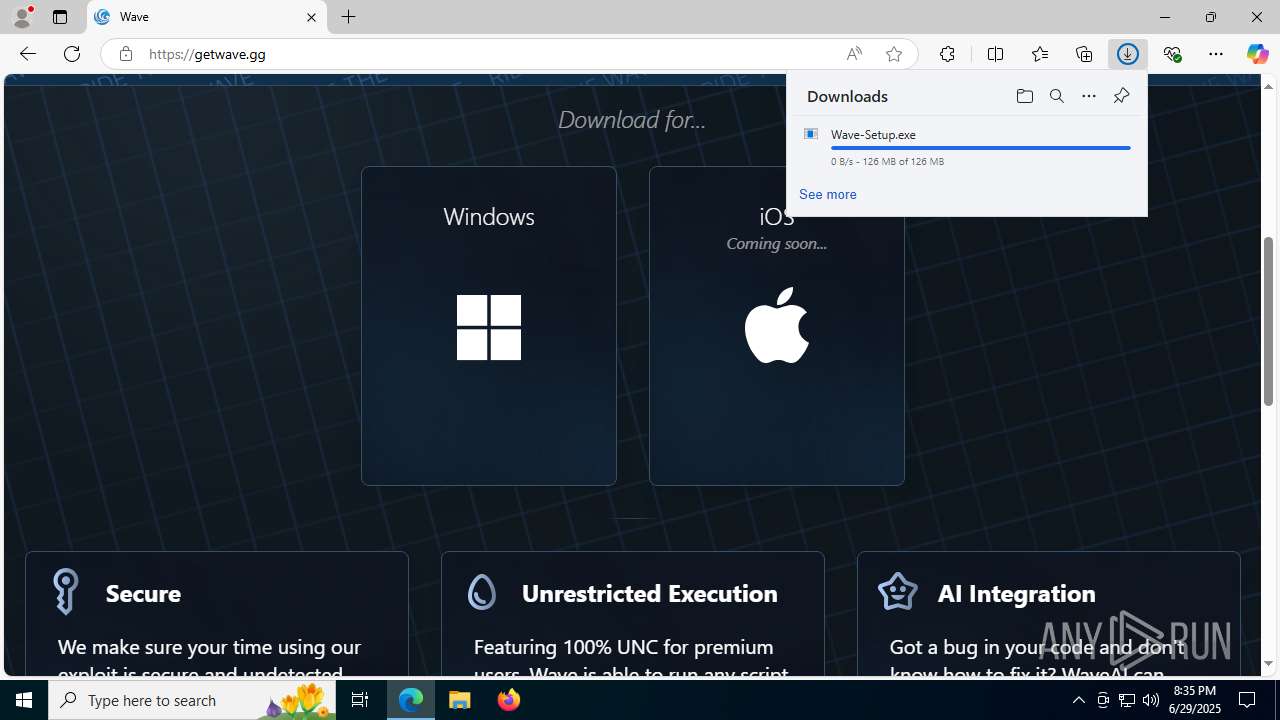This screenshot has width=1280, height=720.
Task: Open the Windows Start menu
Action: (x=24, y=700)
